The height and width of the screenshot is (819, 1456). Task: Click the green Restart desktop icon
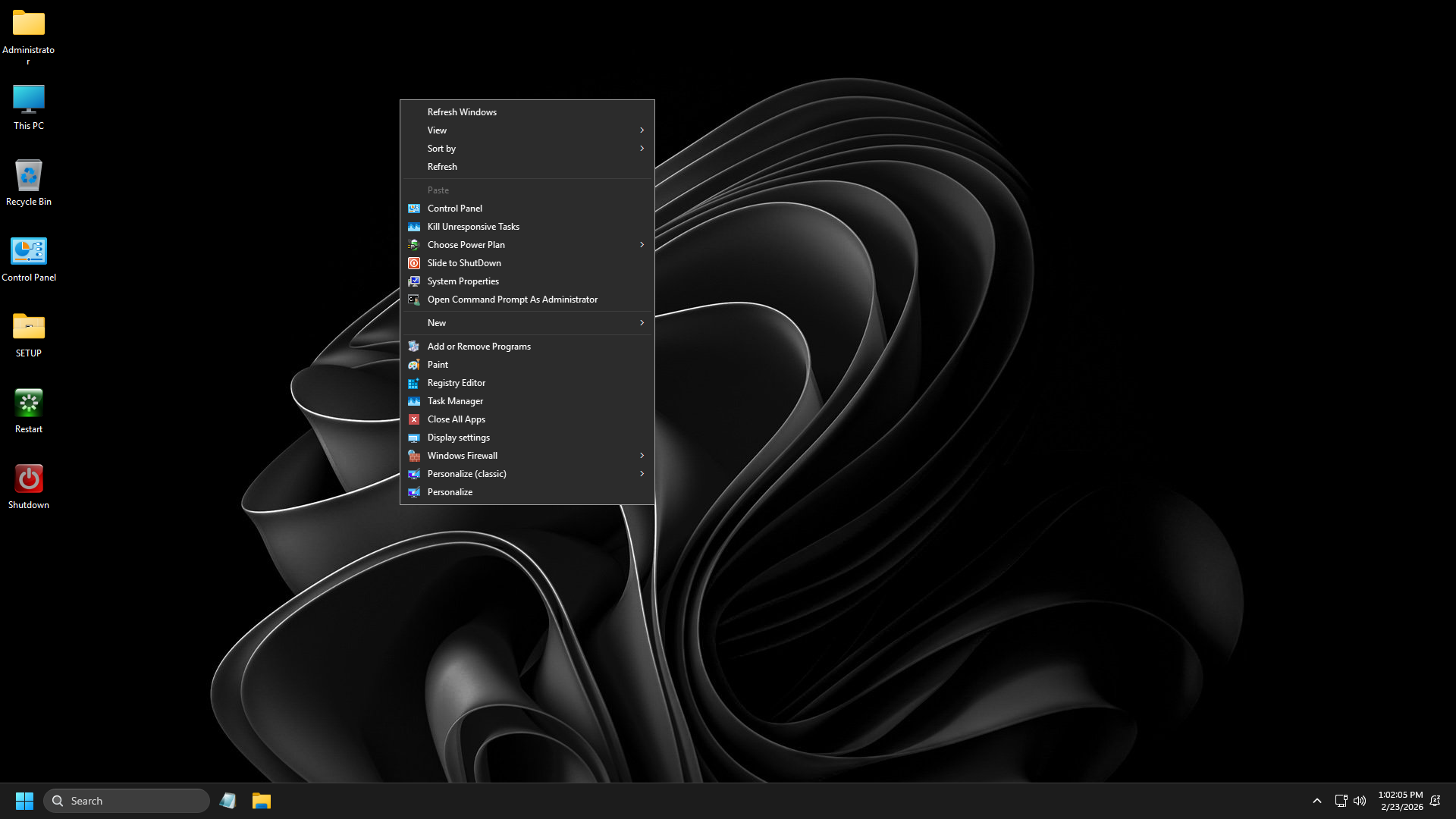coord(29,403)
